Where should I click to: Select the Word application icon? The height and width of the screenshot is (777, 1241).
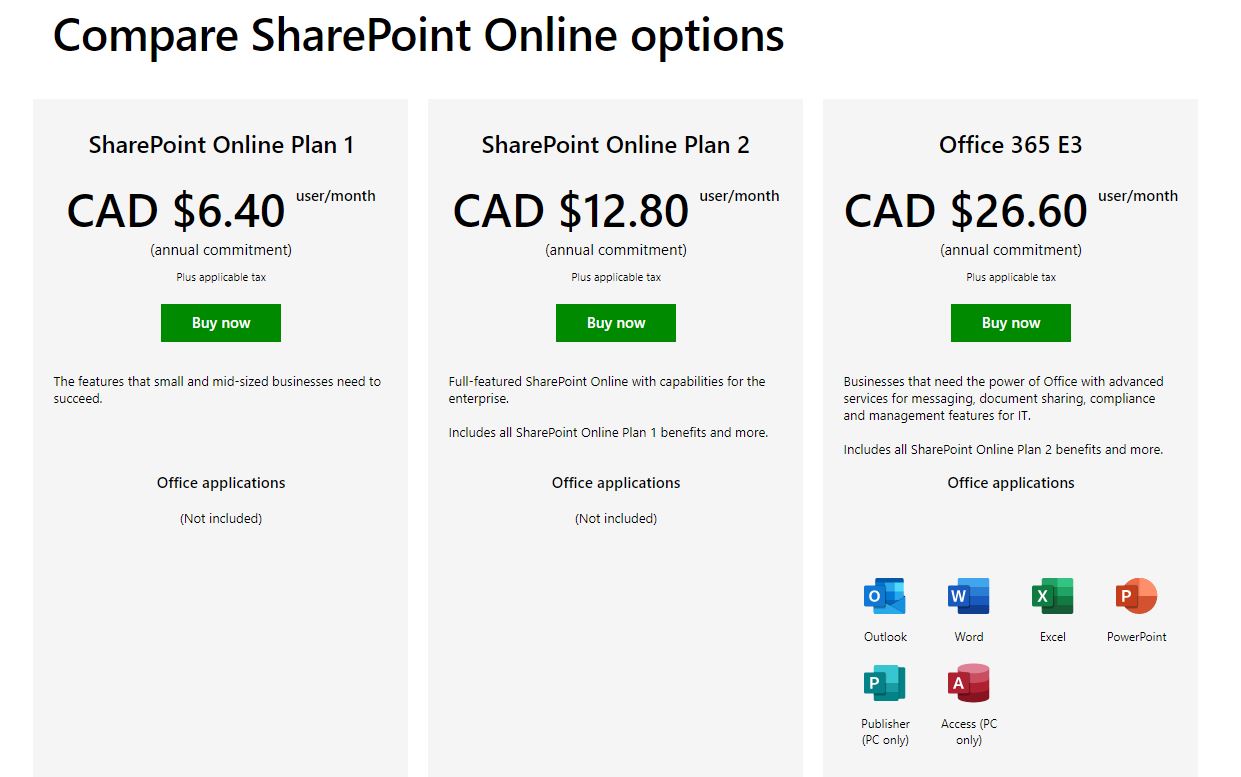[968, 596]
